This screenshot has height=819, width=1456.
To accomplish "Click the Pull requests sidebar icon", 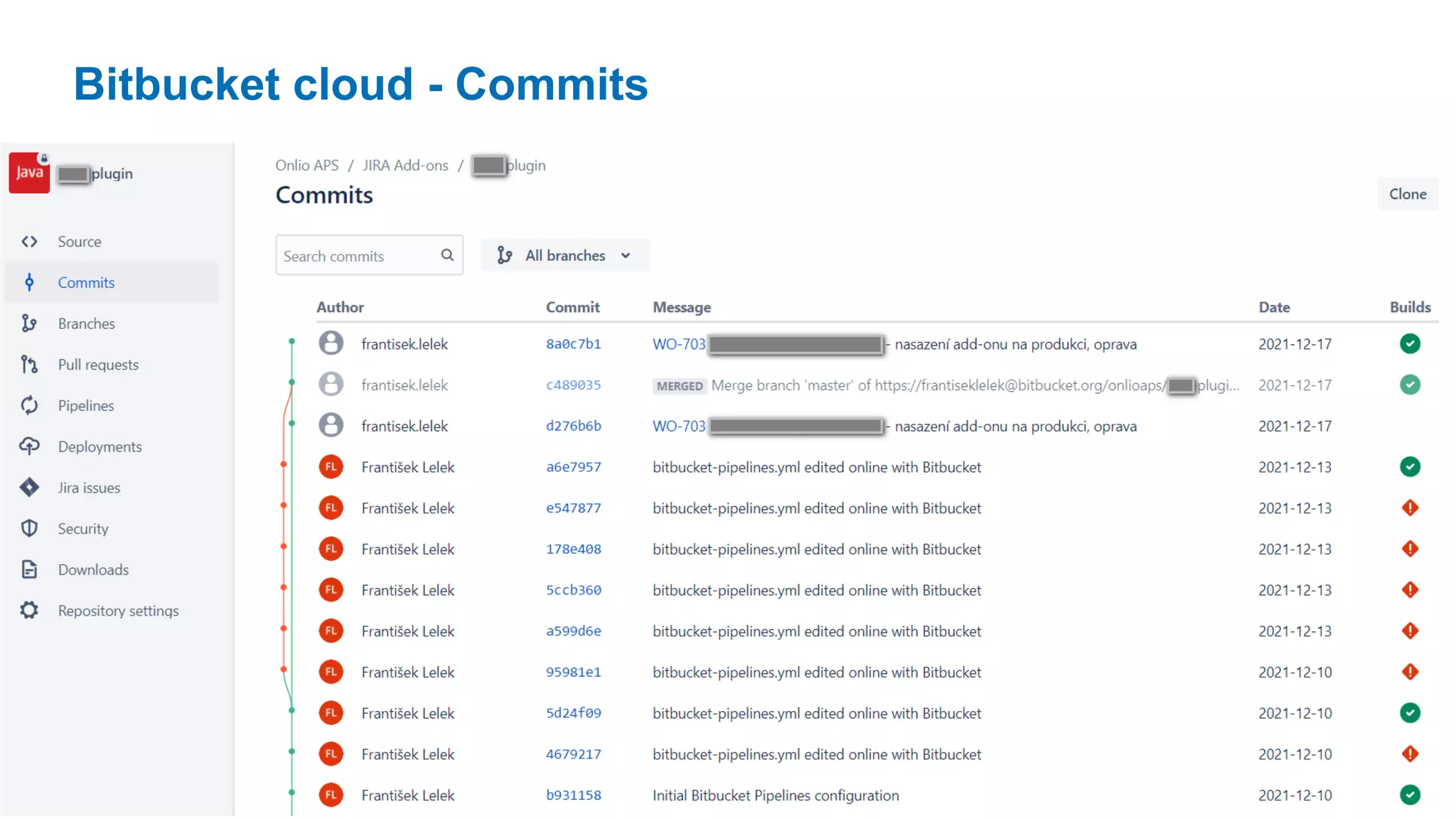I will (x=29, y=365).
